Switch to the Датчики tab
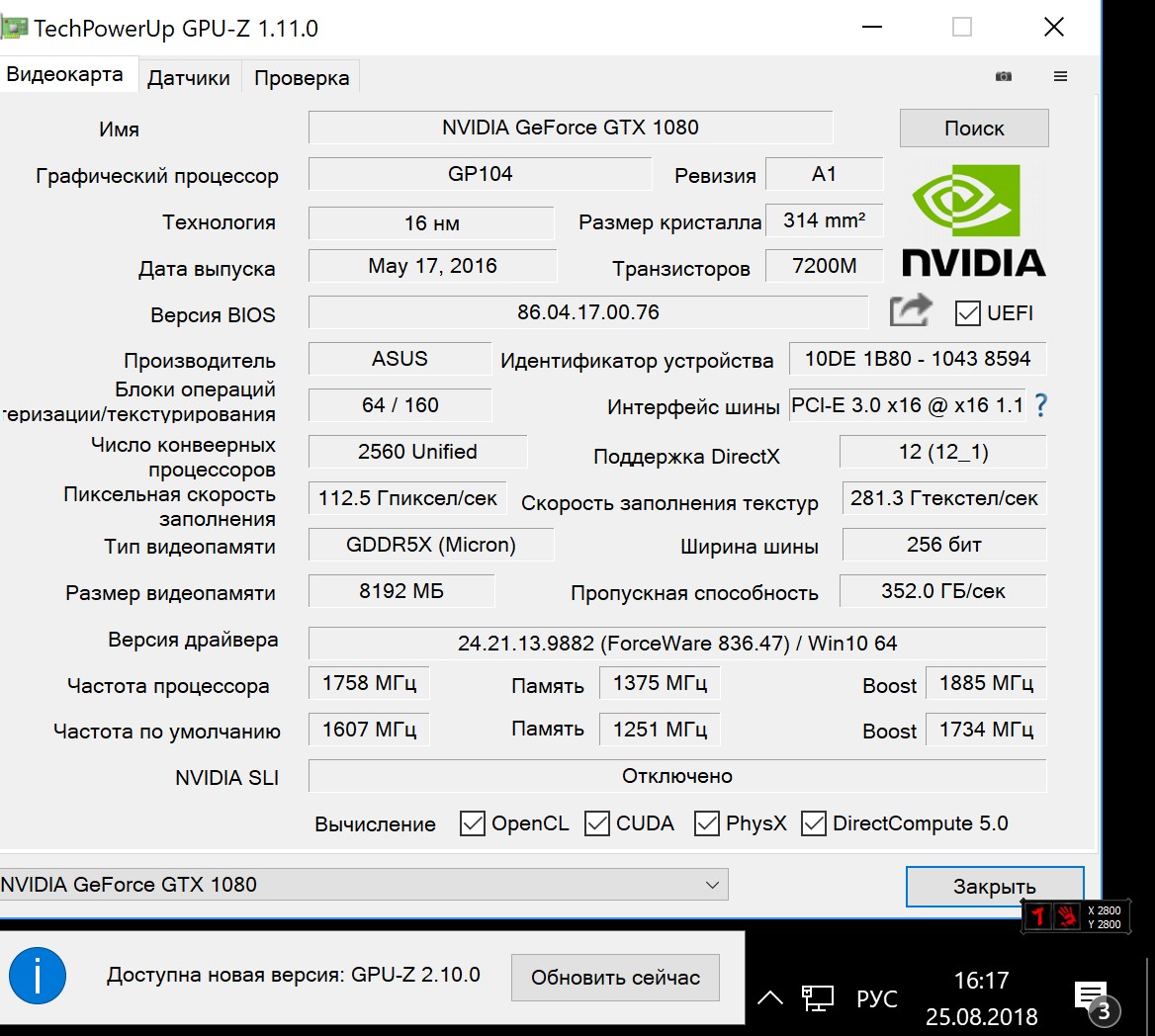The height and width of the screenshot is (1036, 1155). (x=188, y=78)
